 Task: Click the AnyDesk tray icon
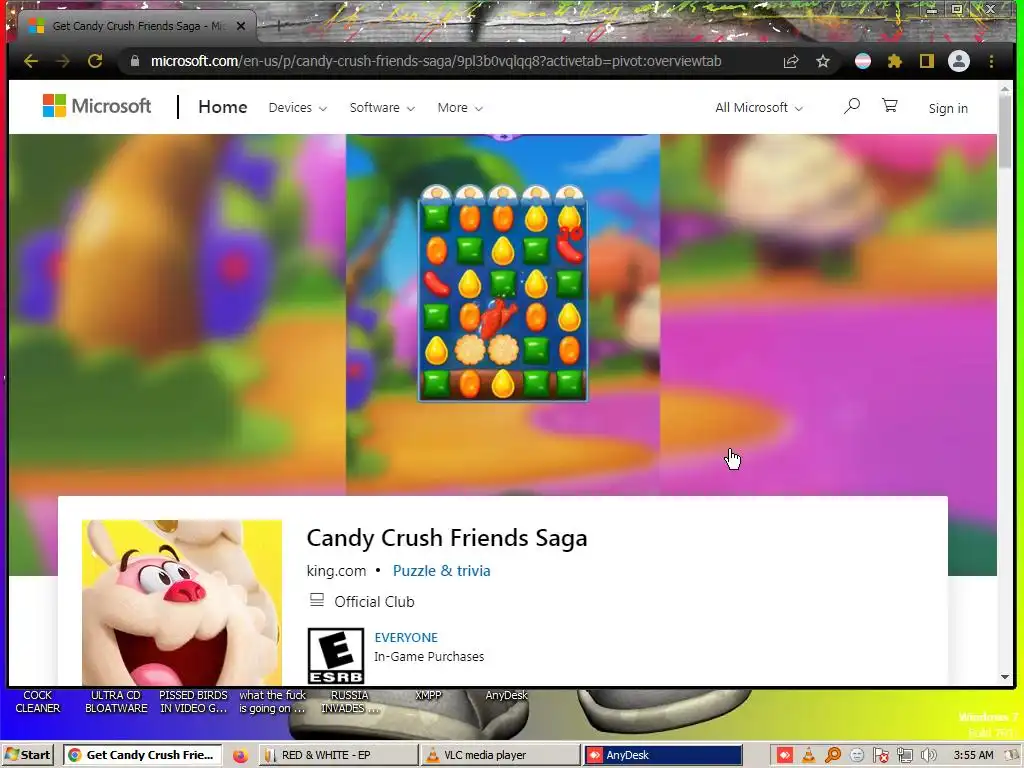[x=784, y=756]
